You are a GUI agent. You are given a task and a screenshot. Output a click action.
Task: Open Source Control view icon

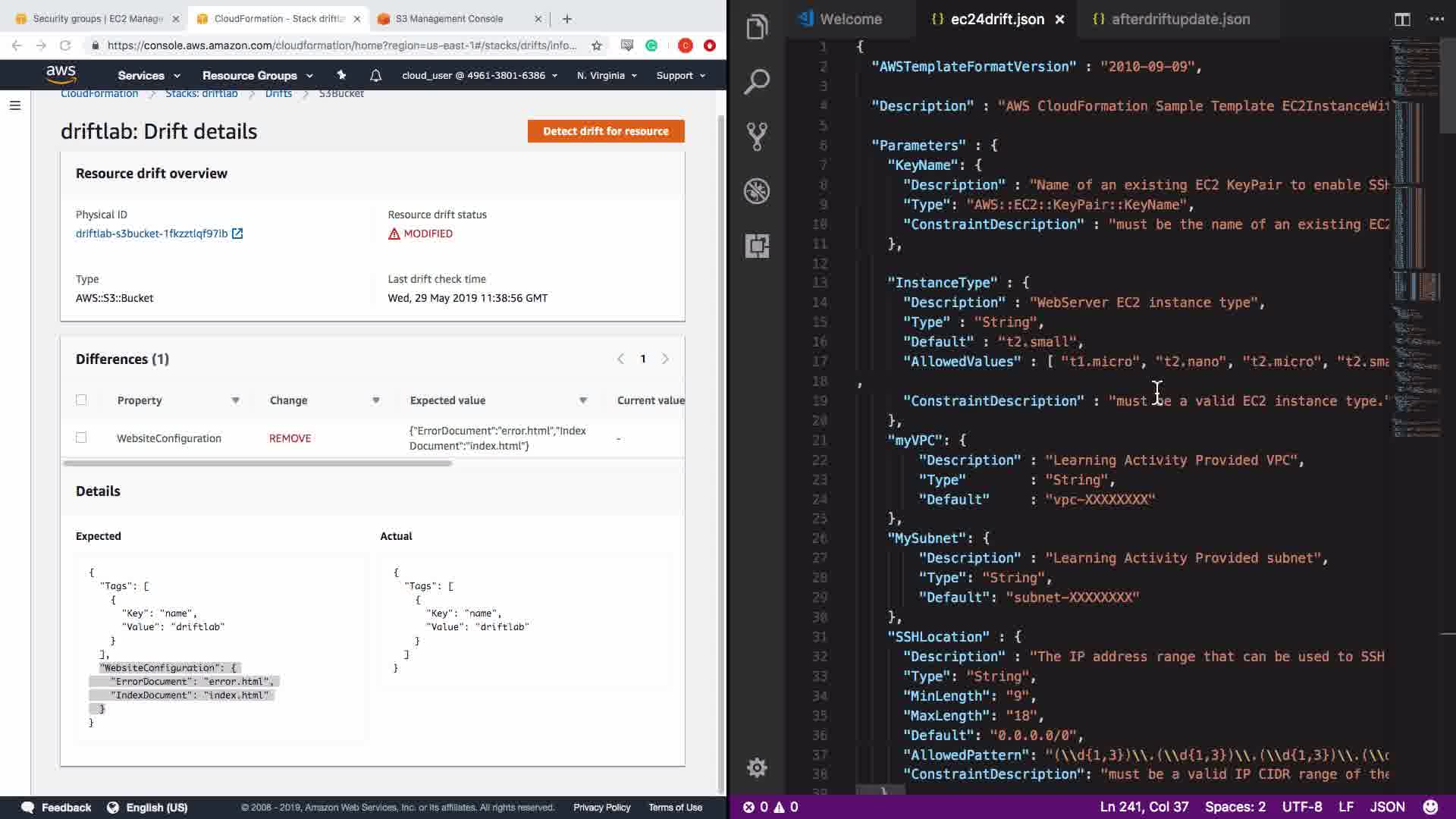757,136
